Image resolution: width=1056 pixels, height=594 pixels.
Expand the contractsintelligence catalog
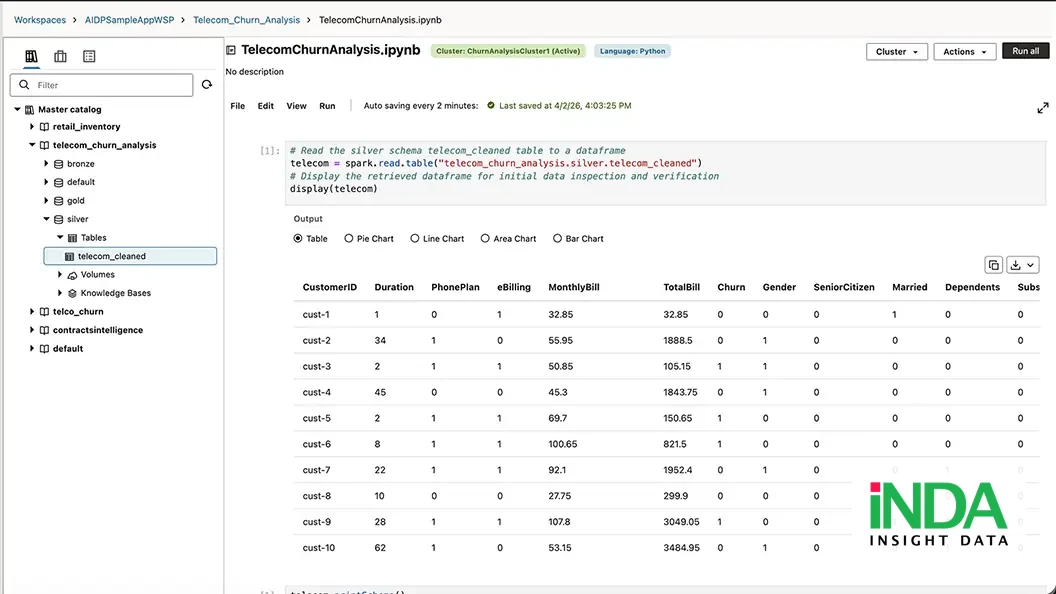click(32, 330)
